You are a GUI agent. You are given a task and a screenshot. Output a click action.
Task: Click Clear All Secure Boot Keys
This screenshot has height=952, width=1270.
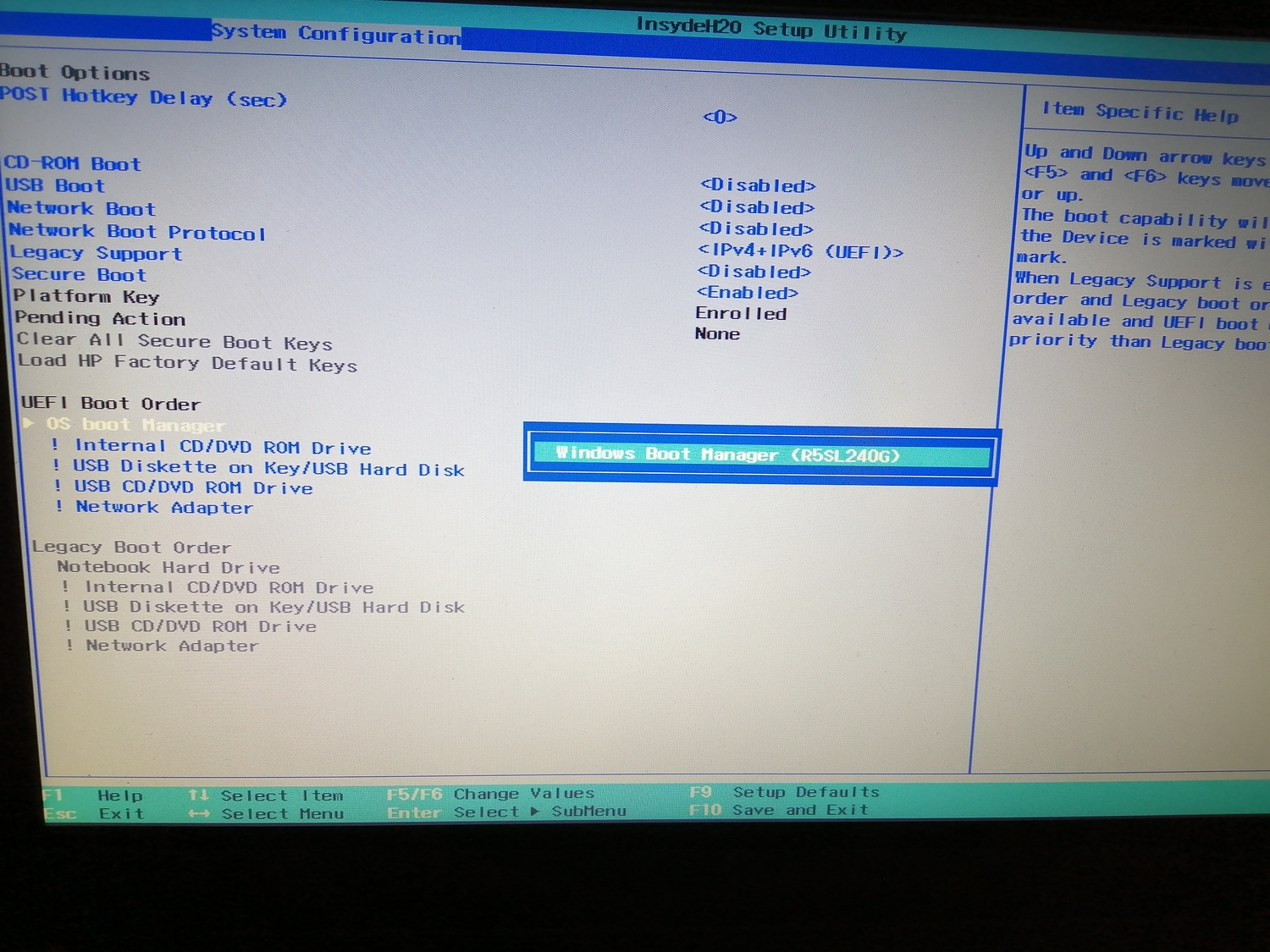tap(174, 341)
